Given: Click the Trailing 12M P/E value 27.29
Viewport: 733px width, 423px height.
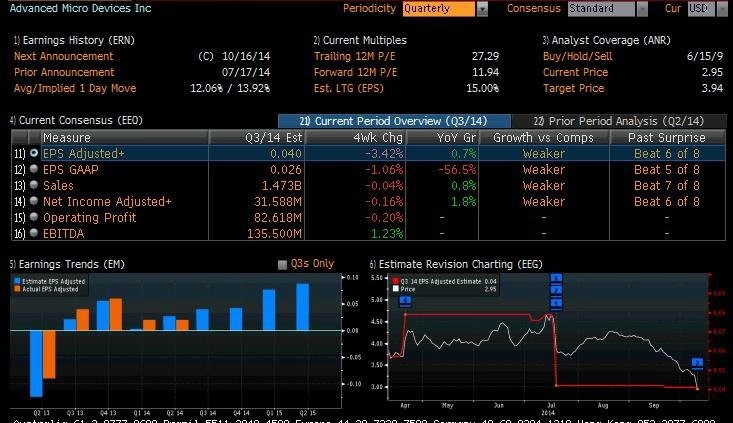Looking at the screenshot, I should [x=485, y=56].
